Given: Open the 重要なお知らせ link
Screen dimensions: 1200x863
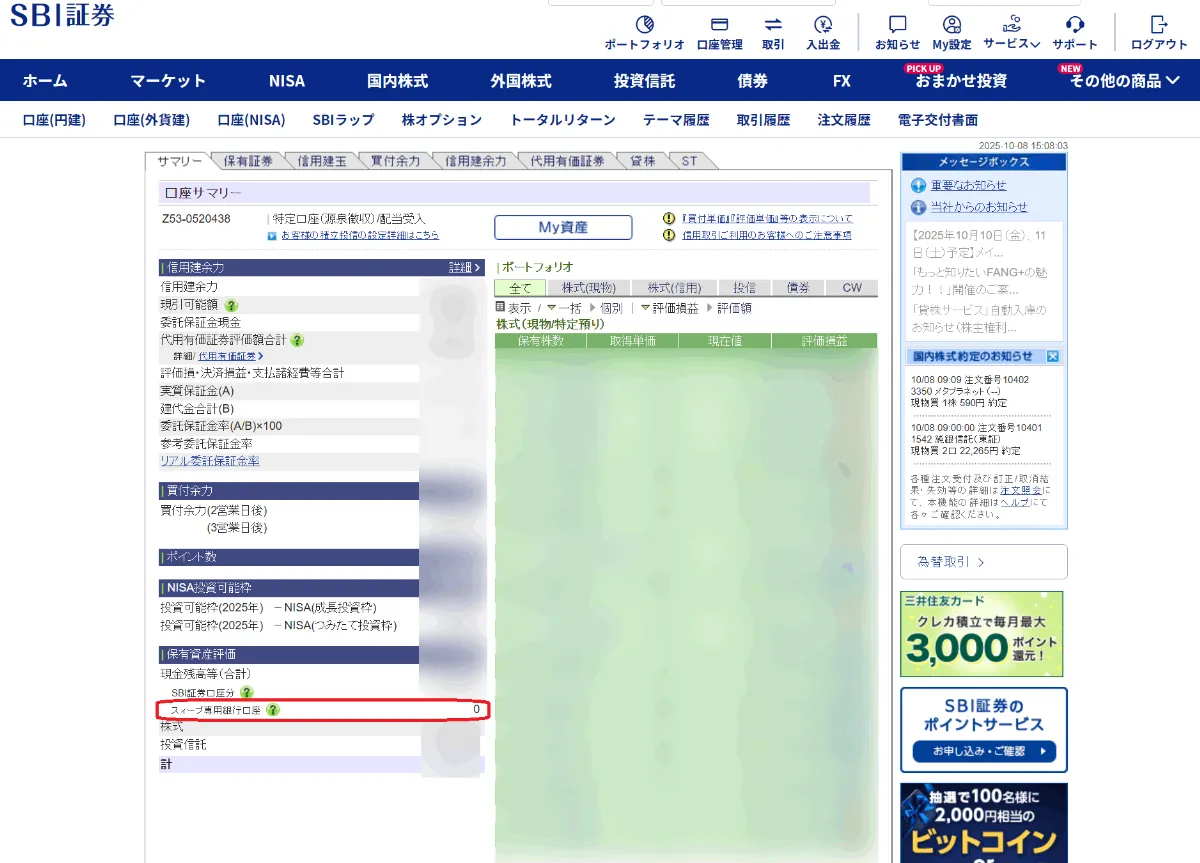Looking at the screenshot, I should pyautogui.click(x=968, y=185).
